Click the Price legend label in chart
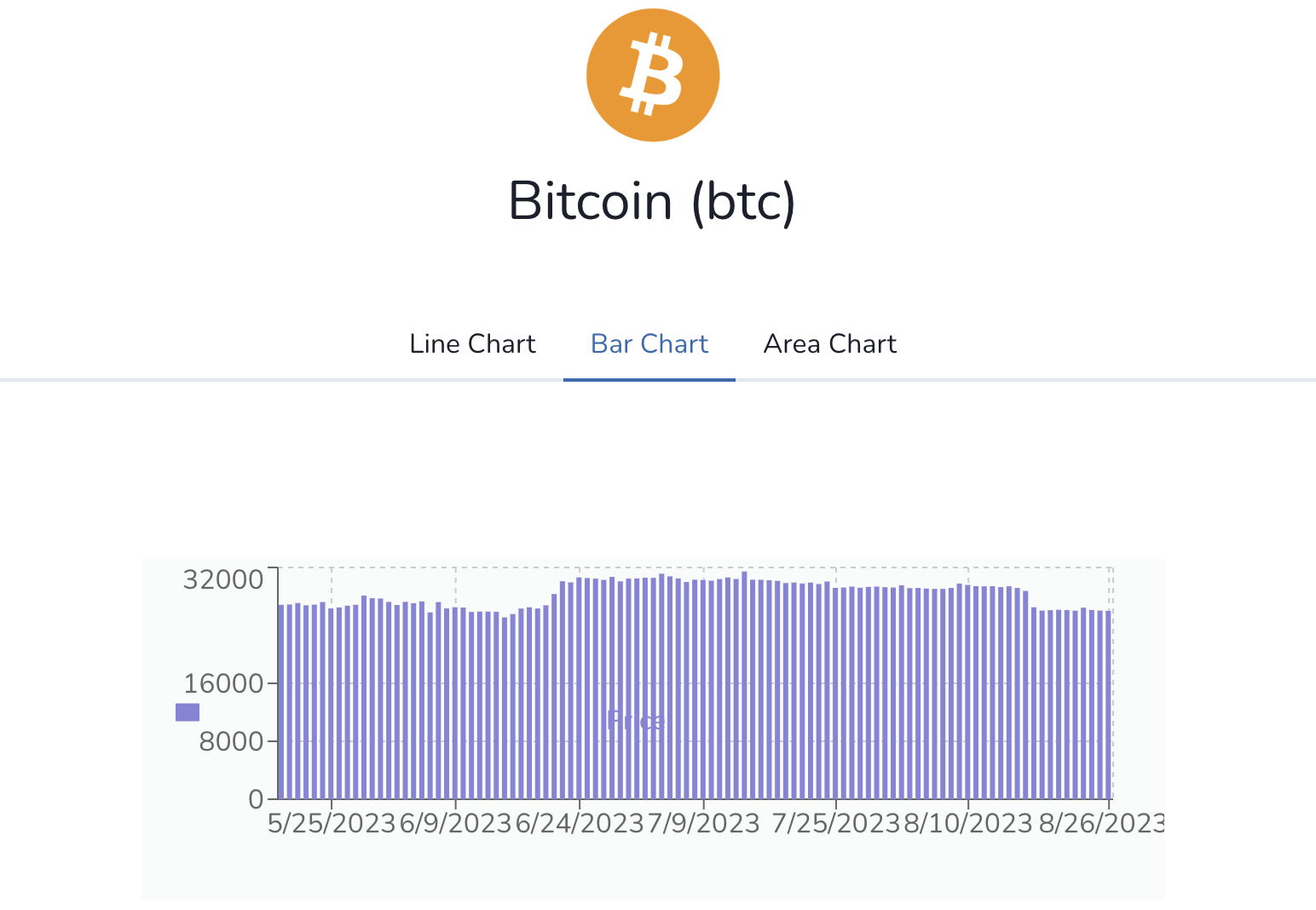This screenshot has height=910, width=1316. click(635, 721)
